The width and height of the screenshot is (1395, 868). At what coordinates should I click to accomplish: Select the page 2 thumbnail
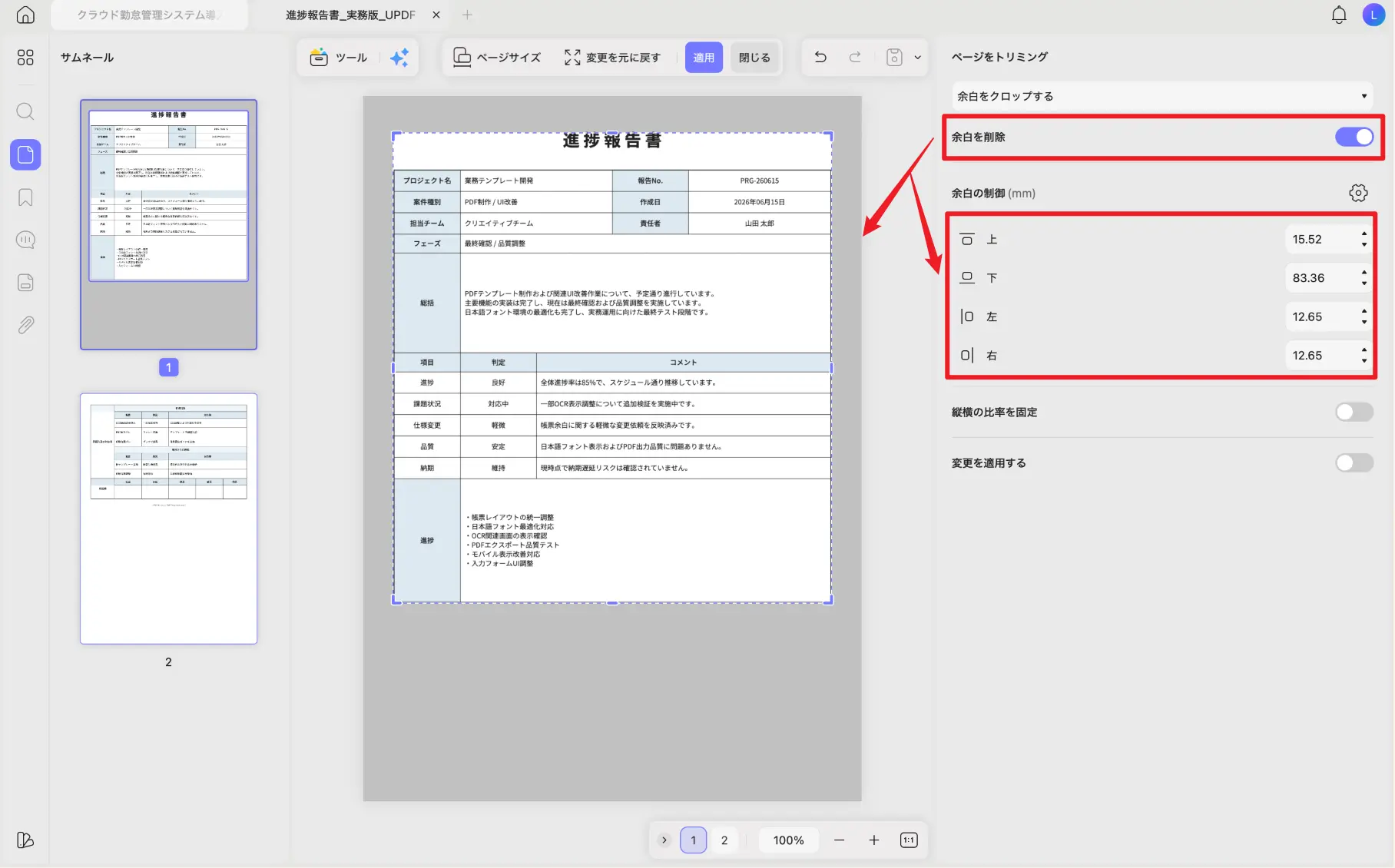[x=169, y=518]
